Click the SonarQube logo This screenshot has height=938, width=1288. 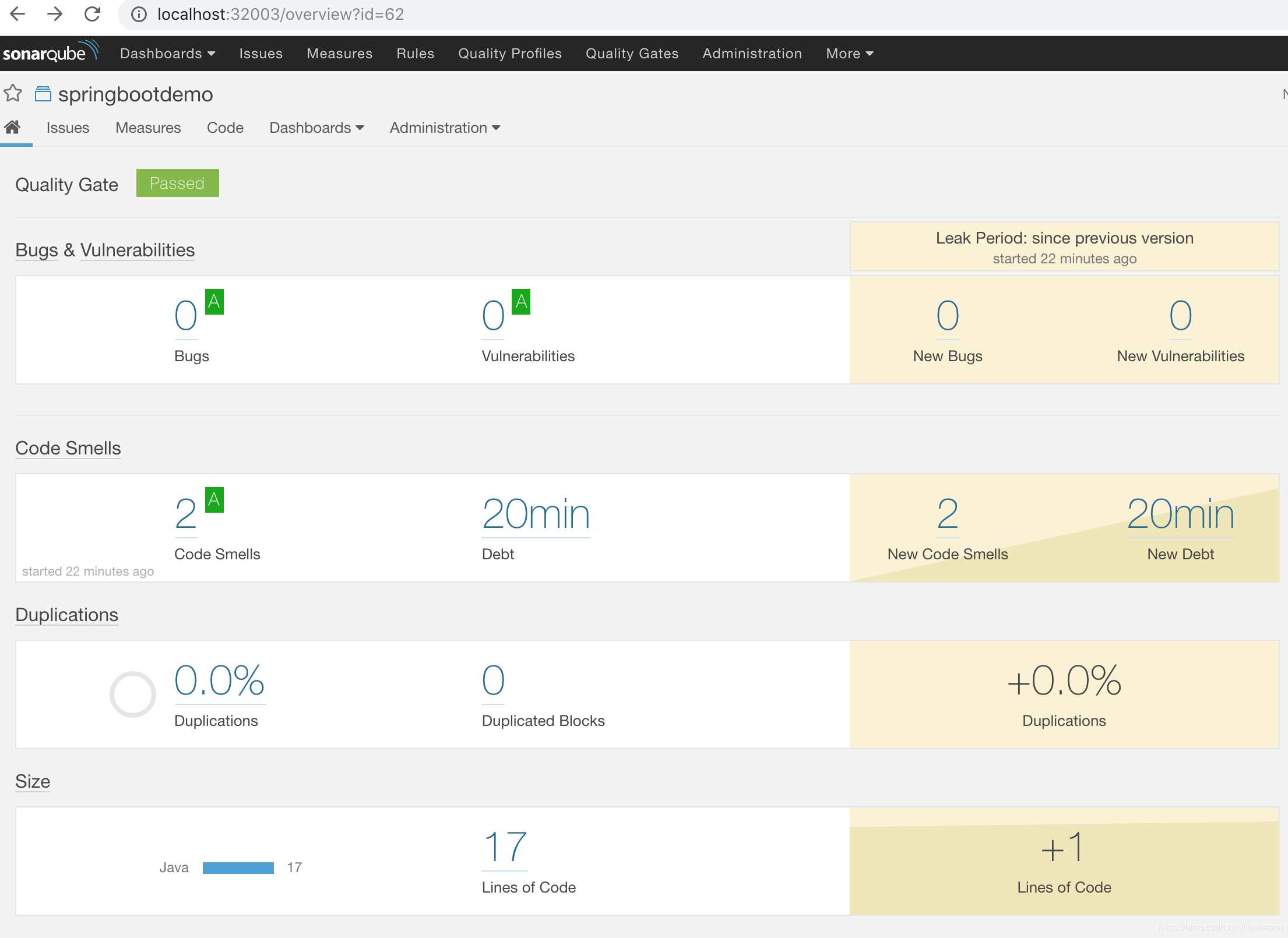51,52
